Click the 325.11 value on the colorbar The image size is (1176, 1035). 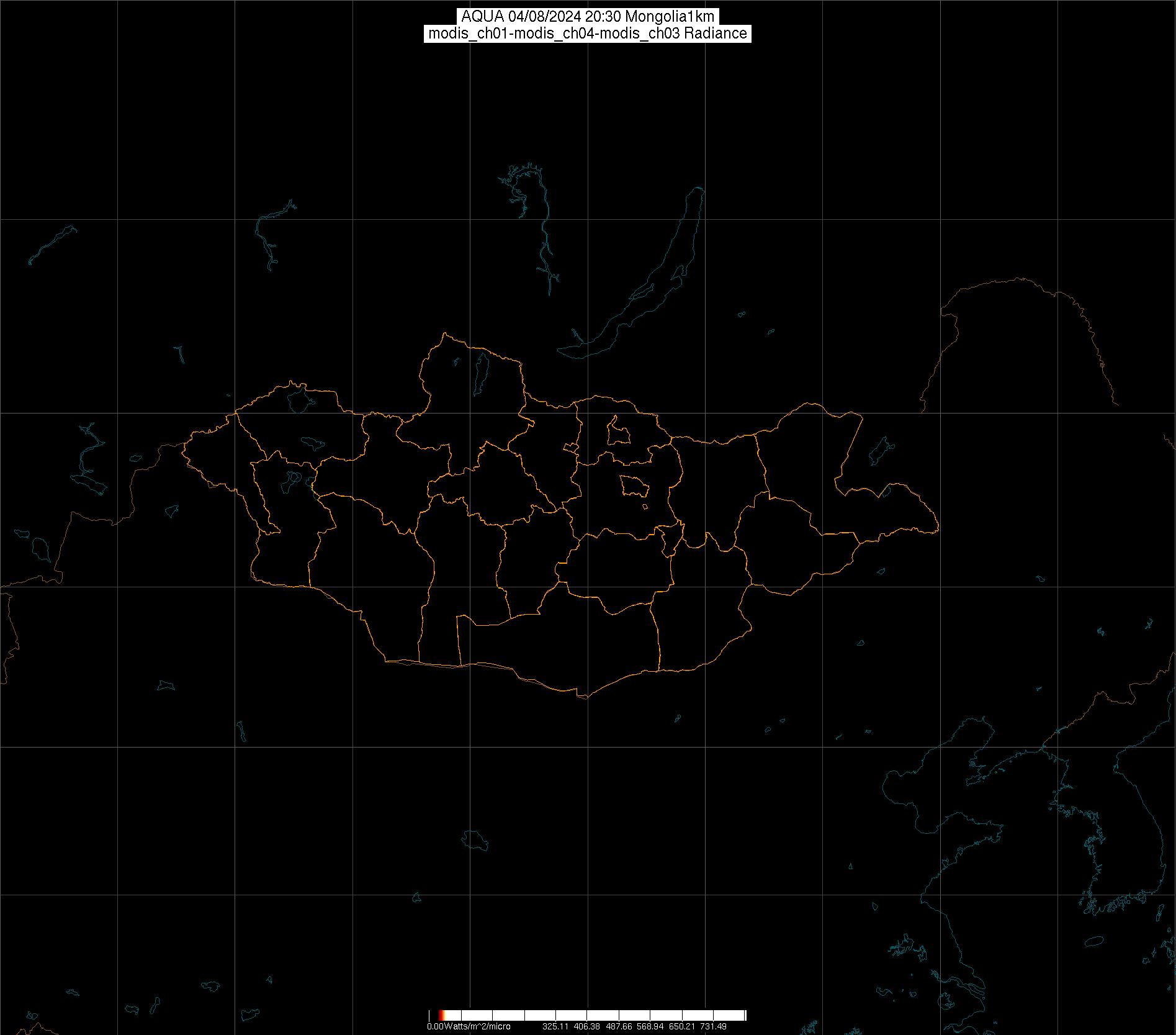point(555,1026)
